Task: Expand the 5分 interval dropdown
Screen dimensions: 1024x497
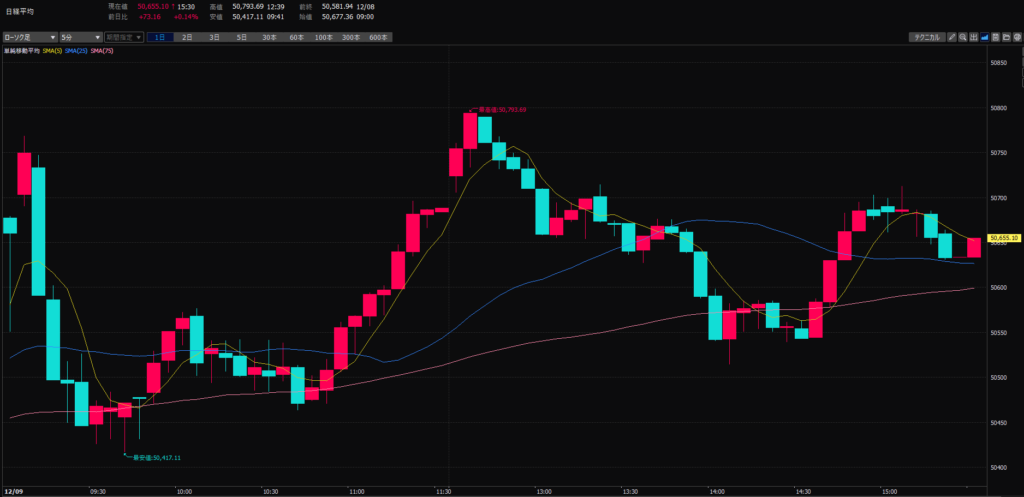Action: [79, 37]
